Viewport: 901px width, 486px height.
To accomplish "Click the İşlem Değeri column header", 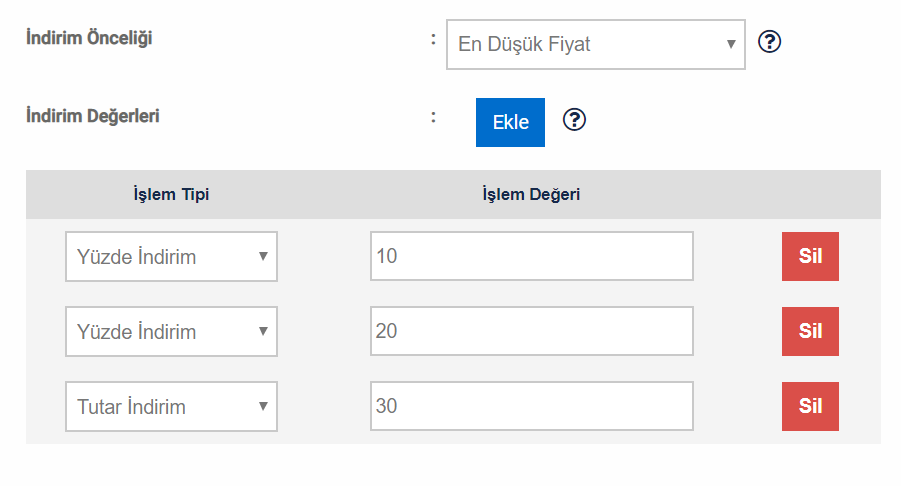I will click(531, 194).
